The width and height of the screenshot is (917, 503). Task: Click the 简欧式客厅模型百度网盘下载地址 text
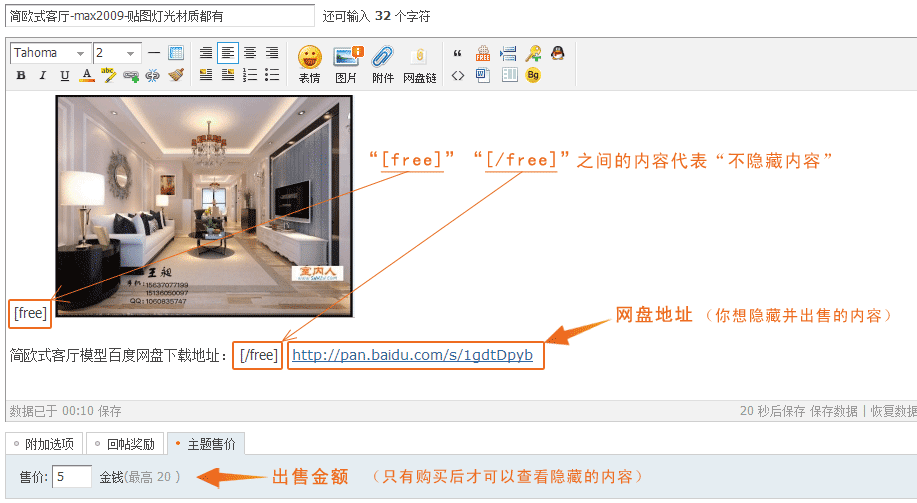pyautogui.click(x=118, y=356)
